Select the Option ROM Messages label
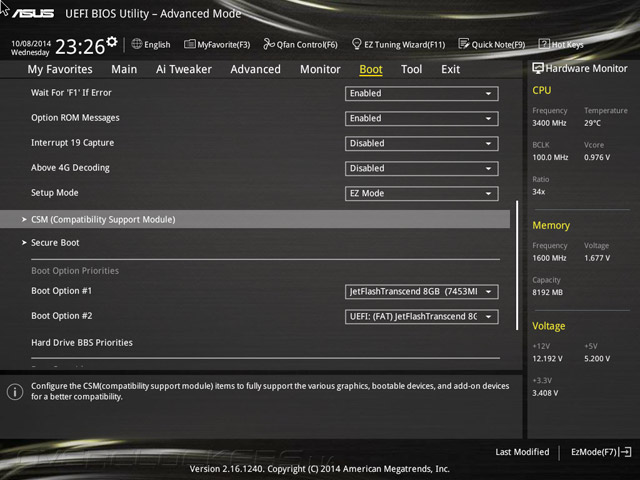 75,118
